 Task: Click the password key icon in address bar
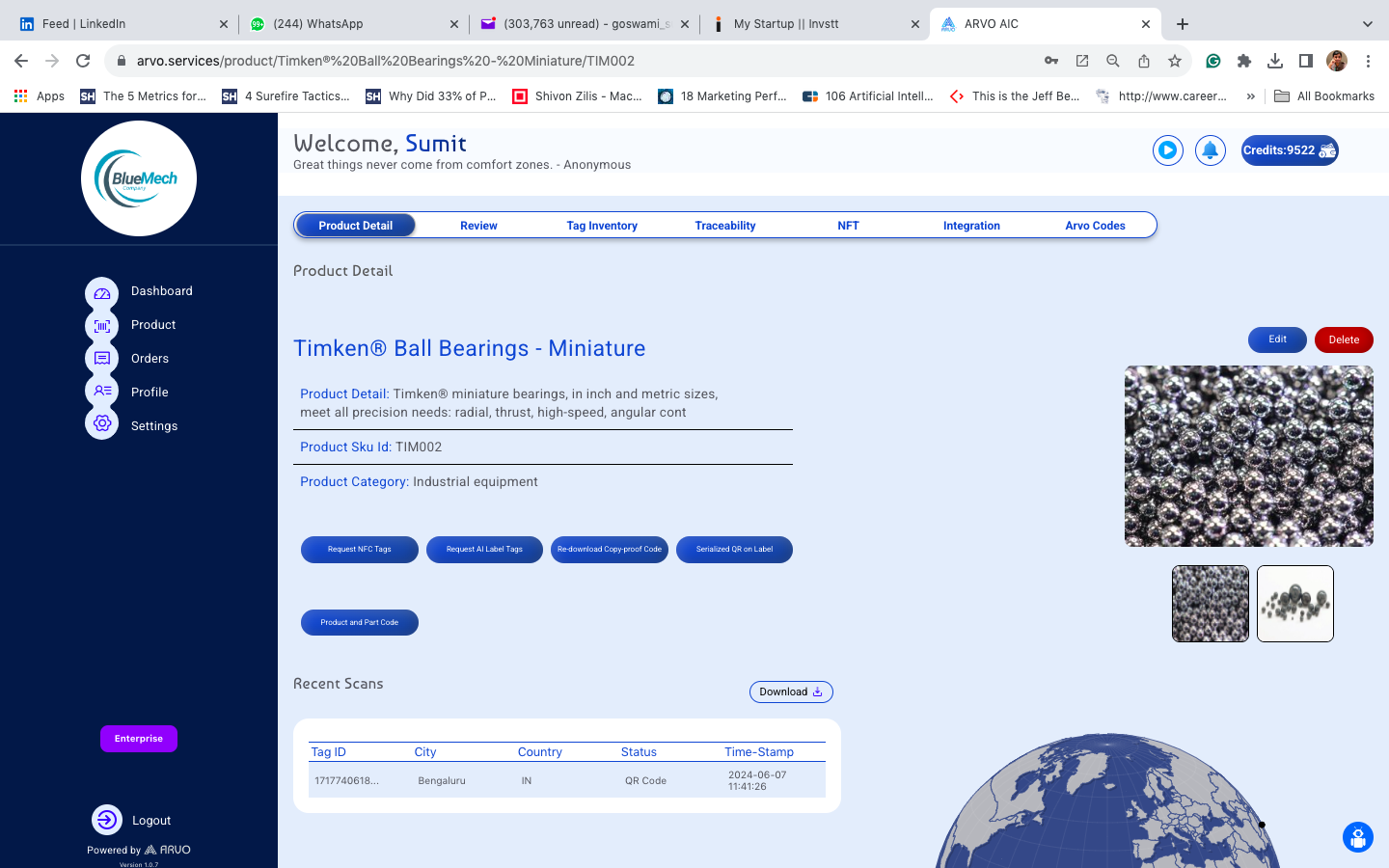1051,61
